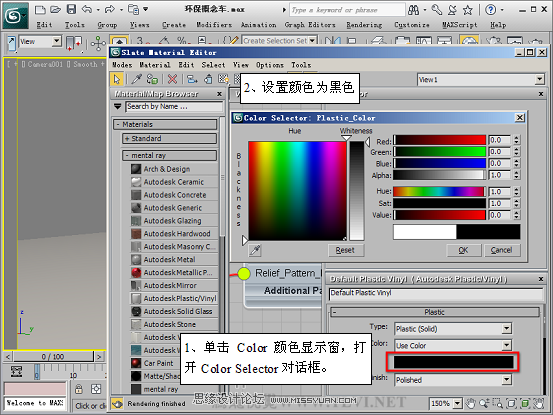
Task: Click Cancel in Color Selector
Action: (x=501, y=250)
